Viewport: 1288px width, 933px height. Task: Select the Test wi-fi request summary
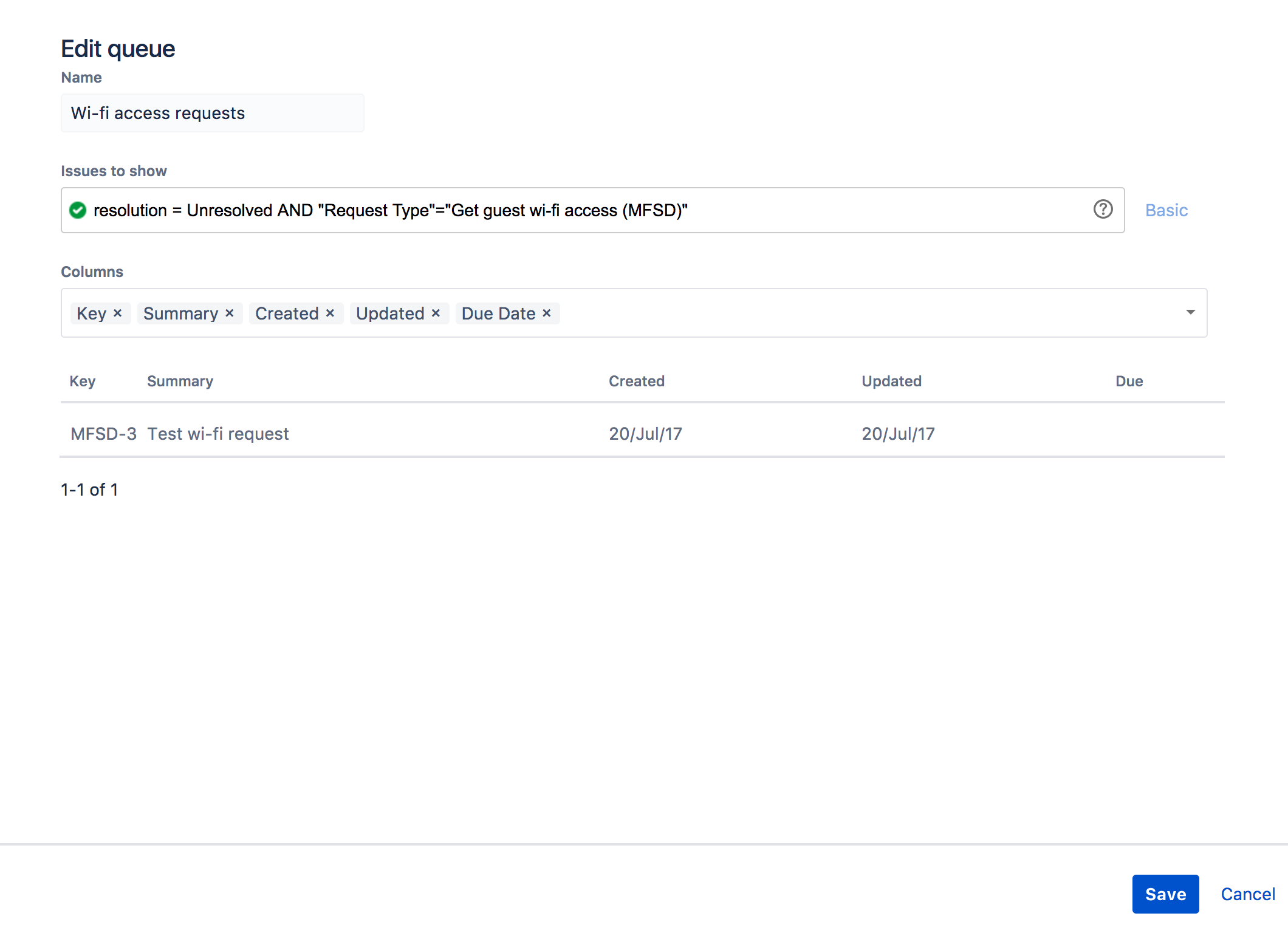click(x=218, y=433)
